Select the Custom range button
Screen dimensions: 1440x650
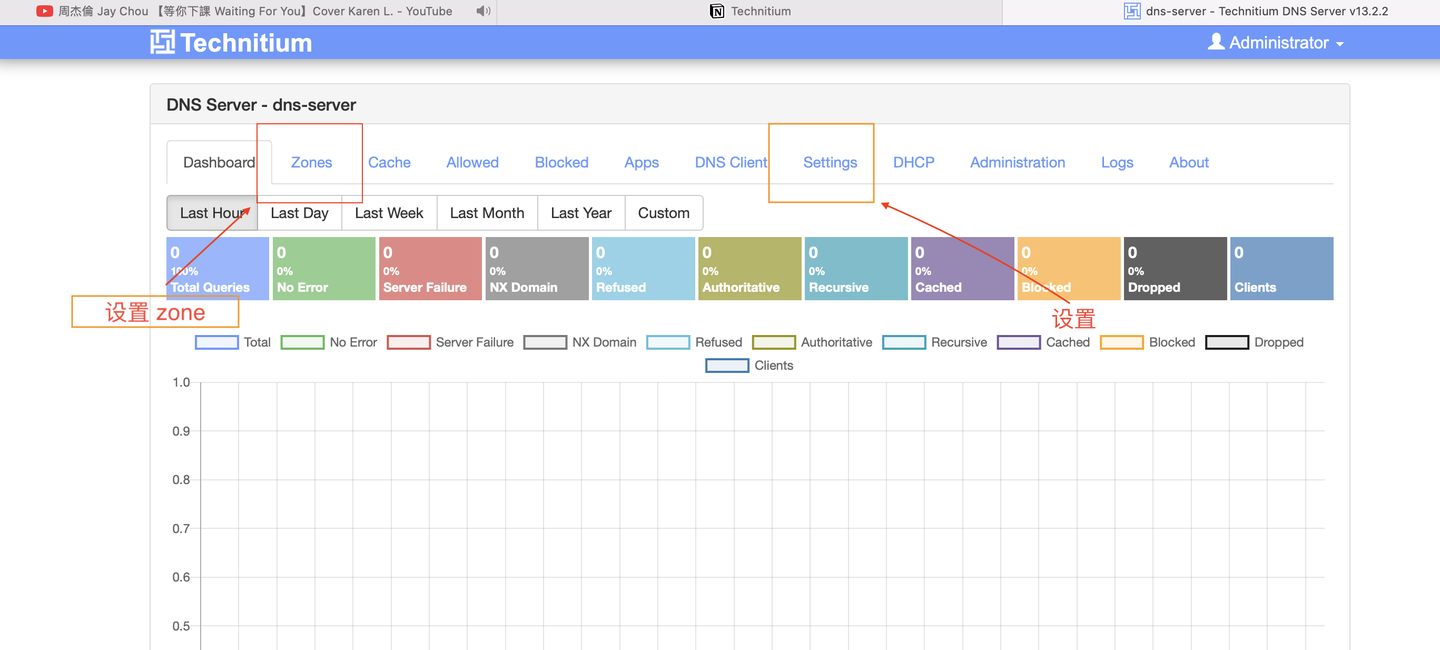point(664,213)
